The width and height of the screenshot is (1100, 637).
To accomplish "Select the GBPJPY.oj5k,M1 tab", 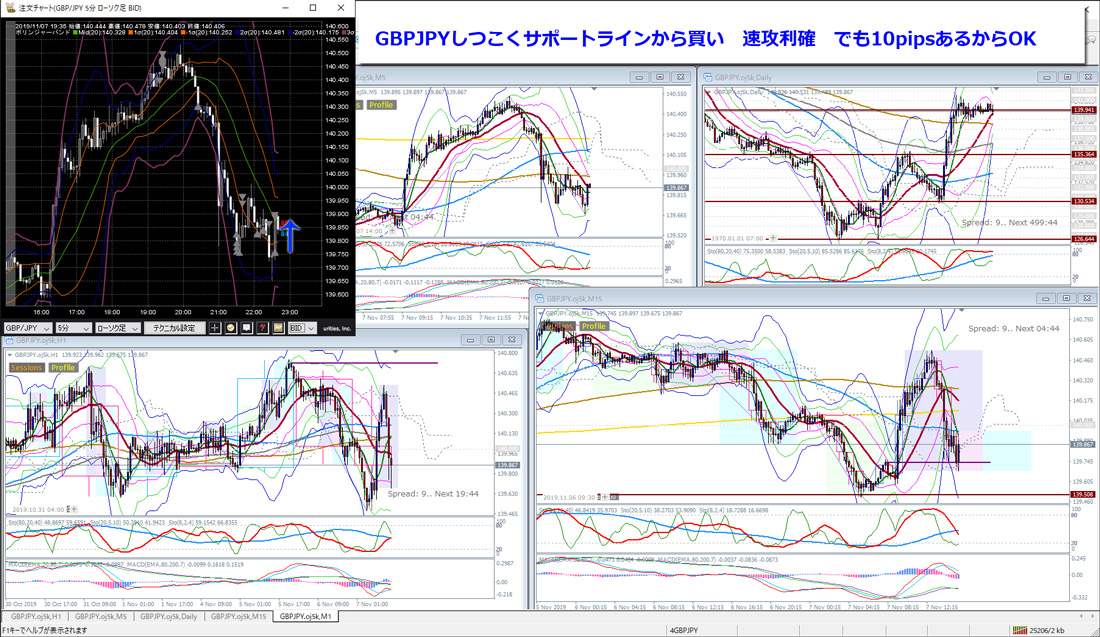I will click(x=305, y=617).
